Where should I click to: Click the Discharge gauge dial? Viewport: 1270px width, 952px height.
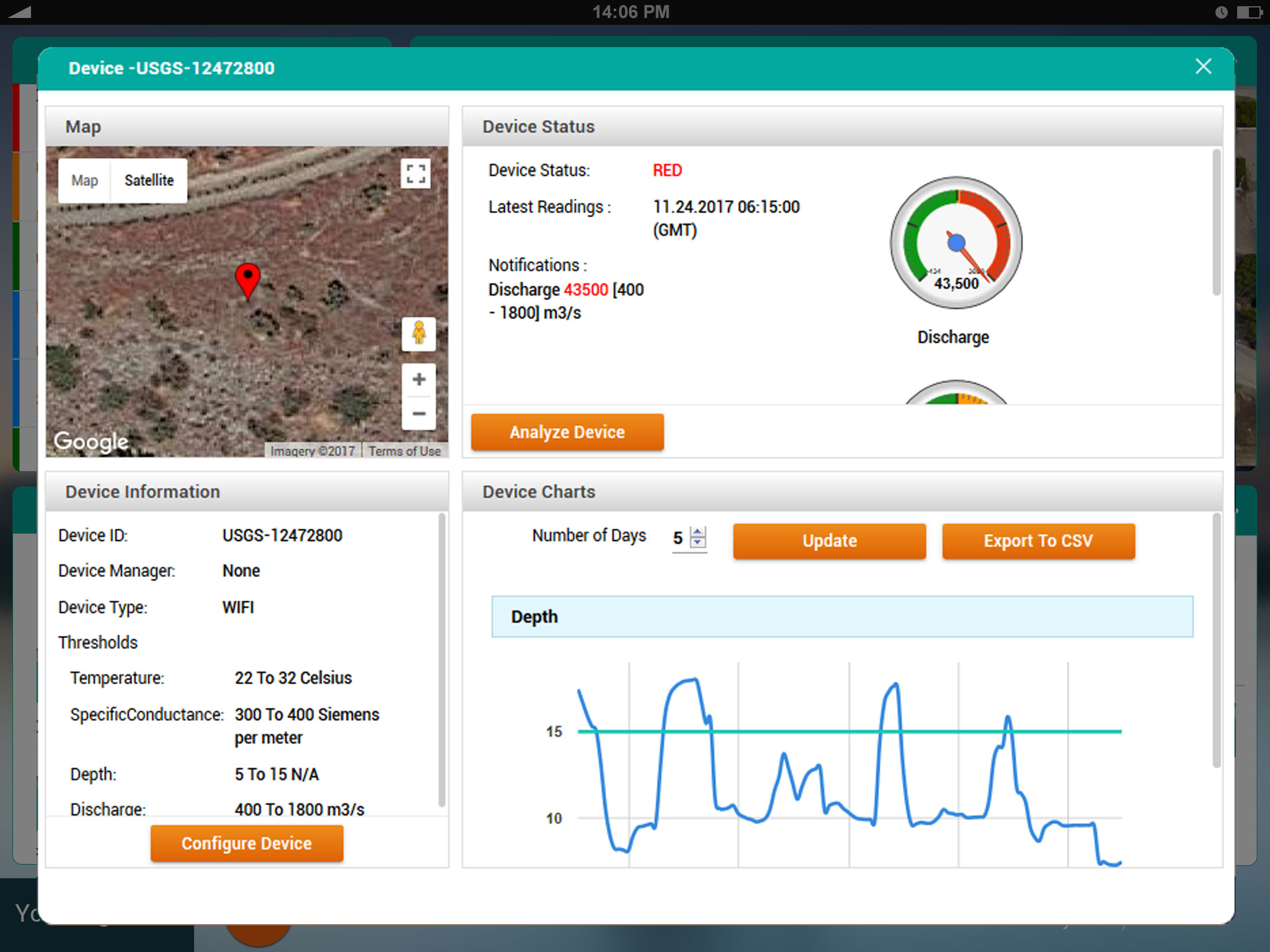pos(956,243)
